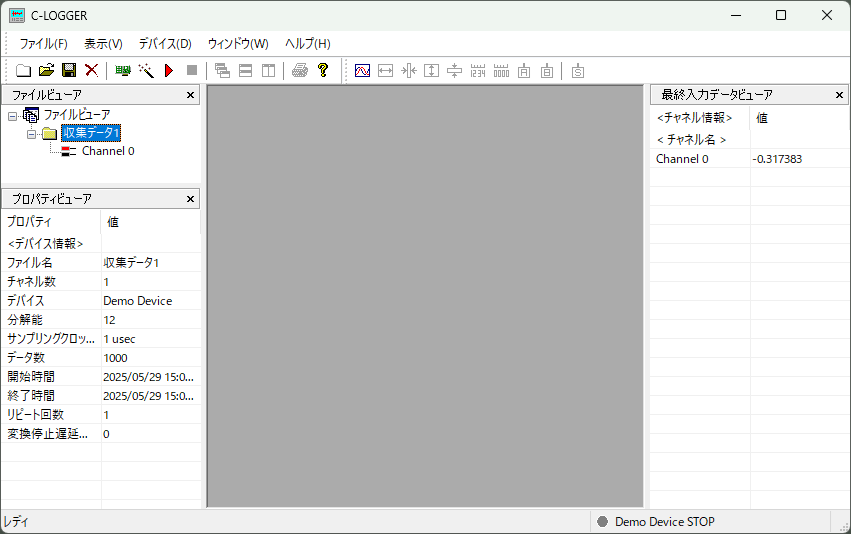Start logging with the red play button
The width and height of the screenshot is (851, 534).
(x=169, y=70)
